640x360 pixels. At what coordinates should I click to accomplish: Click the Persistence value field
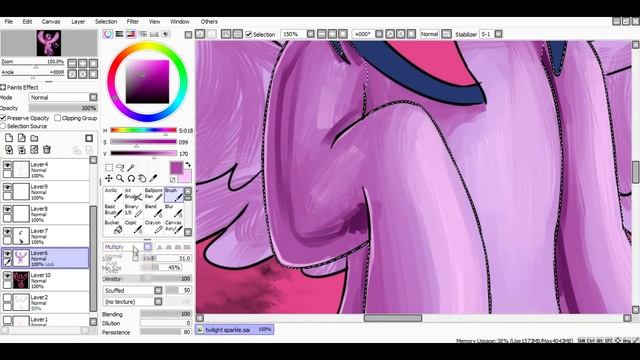(166, 332)
